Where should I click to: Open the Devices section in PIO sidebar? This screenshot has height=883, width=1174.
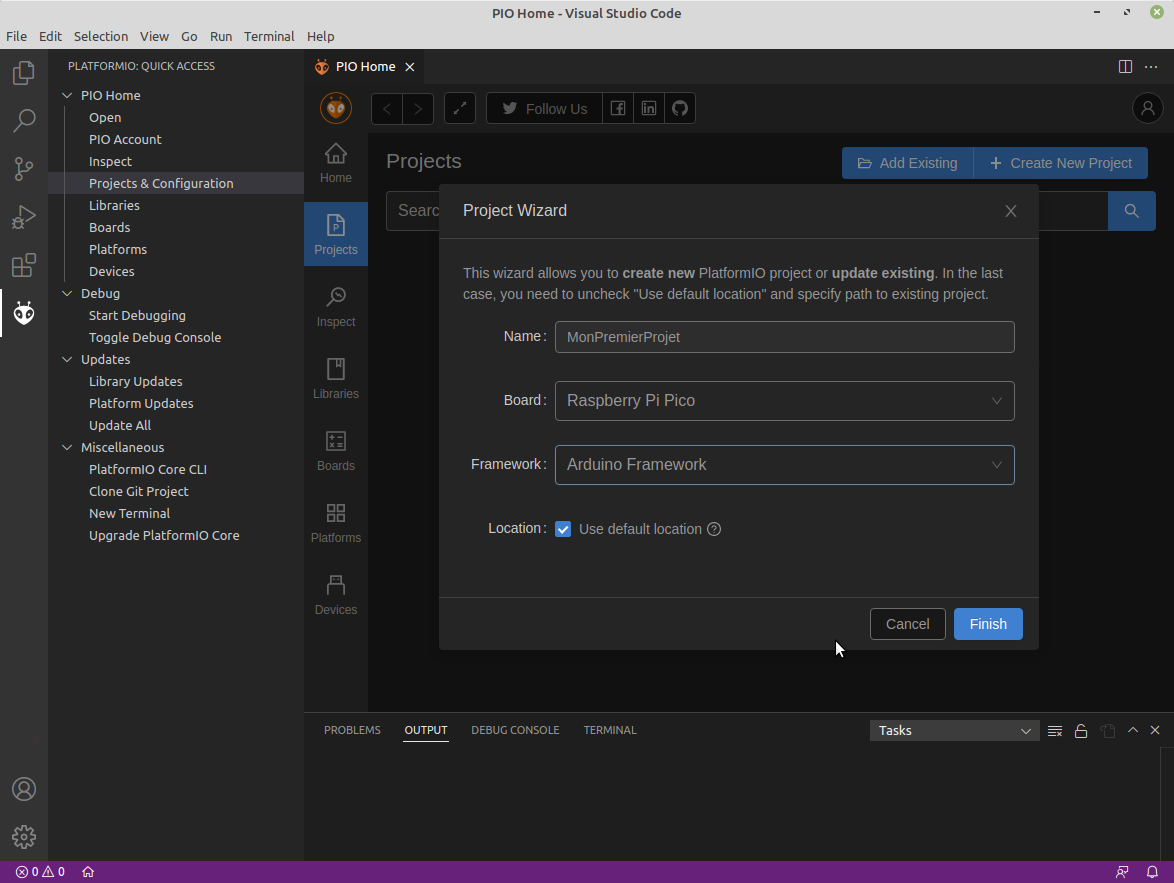point(335,595)
